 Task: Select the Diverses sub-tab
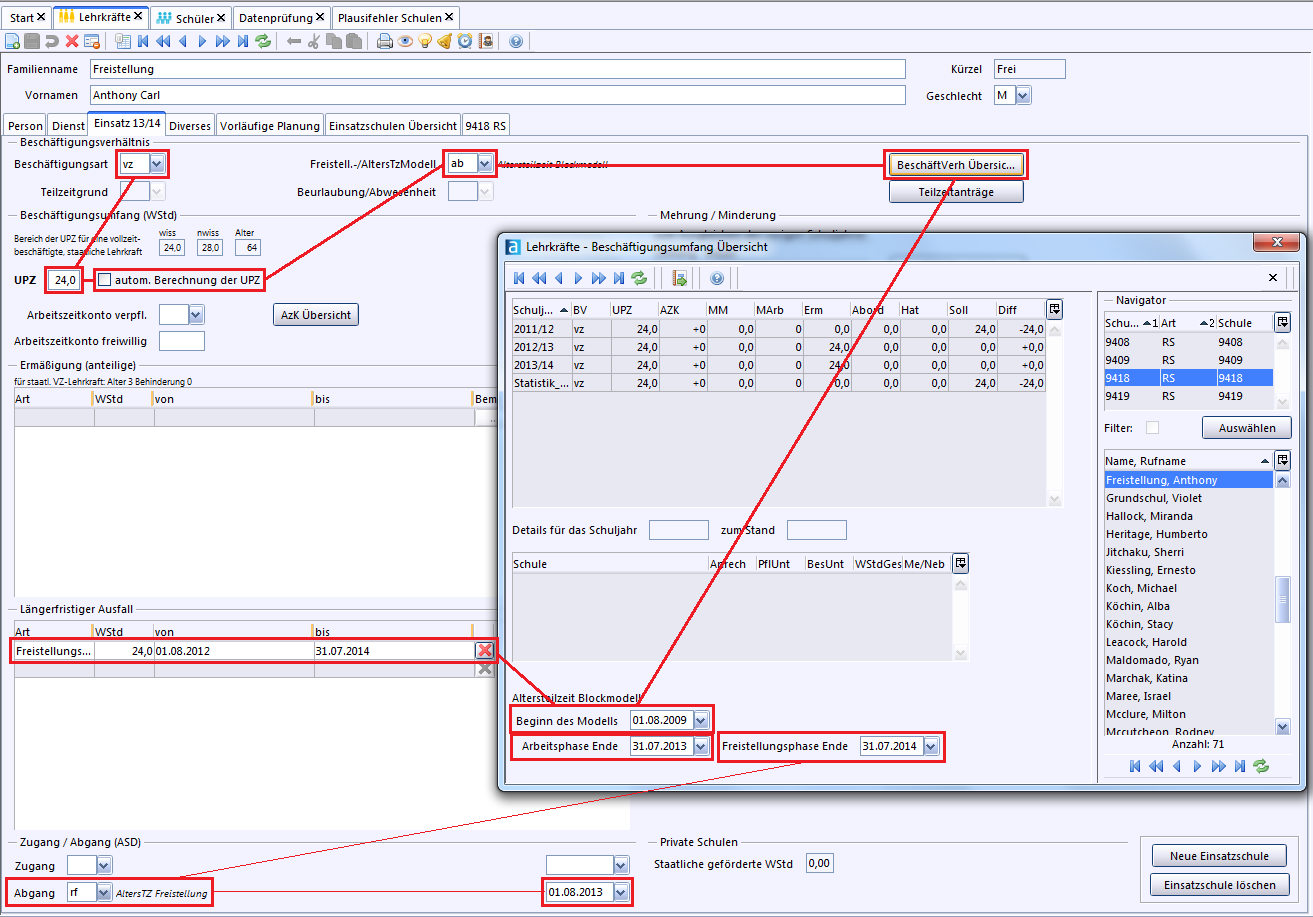pos(190,125)
